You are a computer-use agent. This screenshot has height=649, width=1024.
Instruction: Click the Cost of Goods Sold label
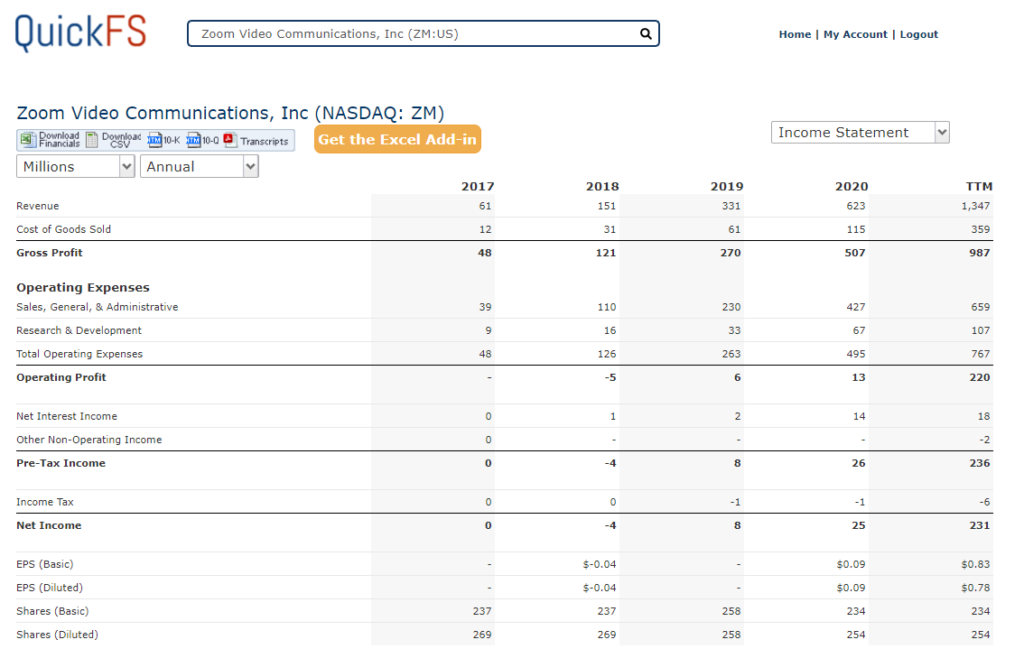pyautogui.click(x=64, y=230)
